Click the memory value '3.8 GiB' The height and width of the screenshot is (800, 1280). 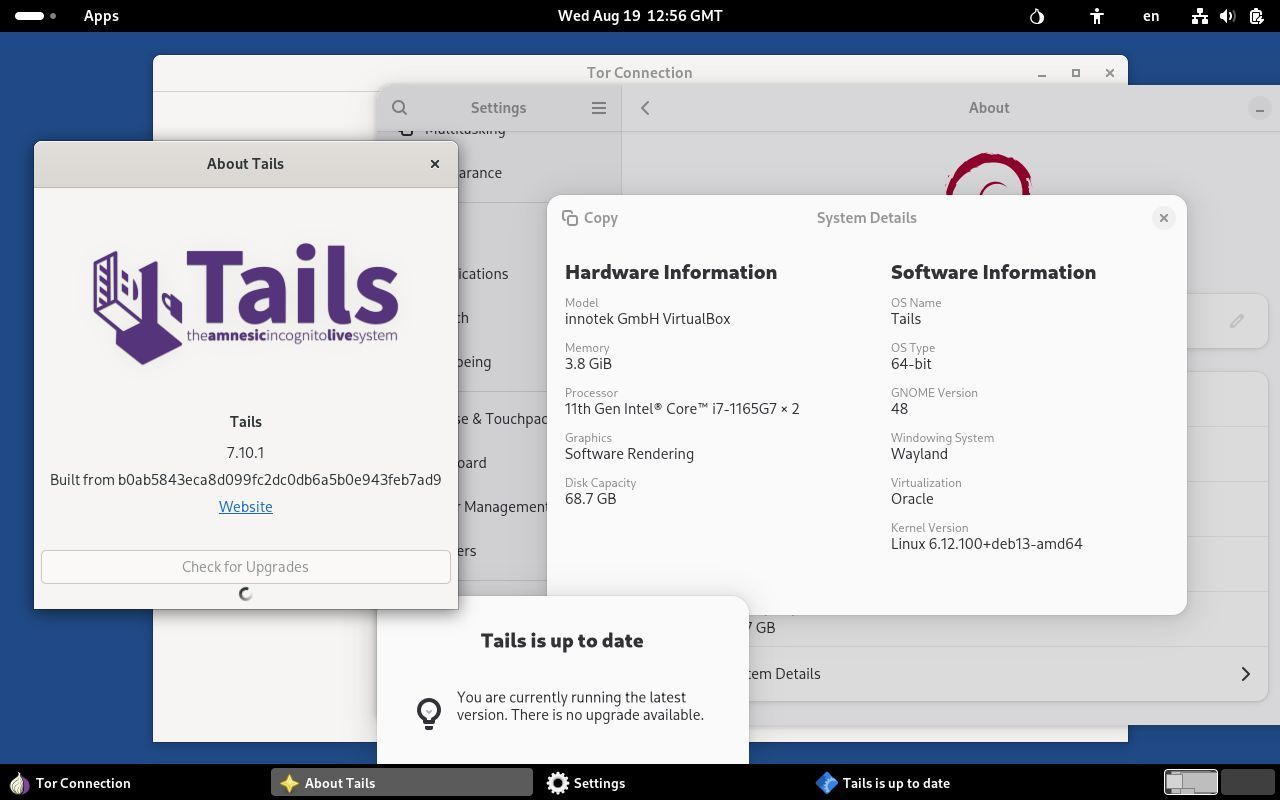(x=588, y=364)
